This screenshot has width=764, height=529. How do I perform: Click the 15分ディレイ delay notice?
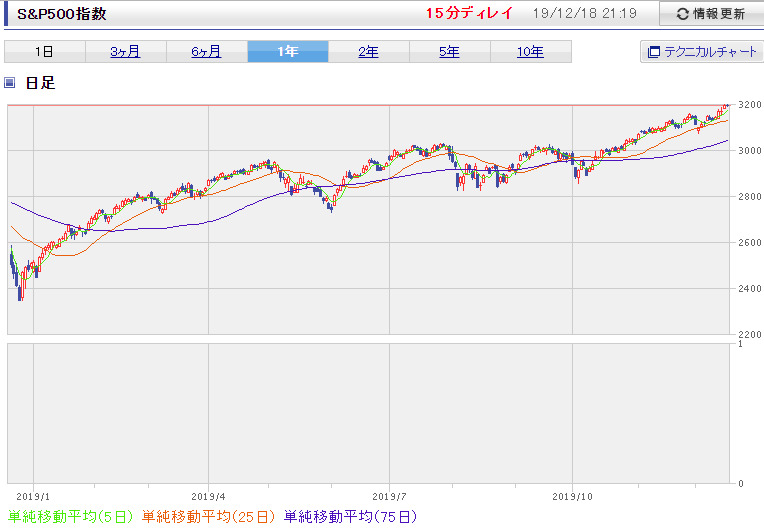pos(469,13)
